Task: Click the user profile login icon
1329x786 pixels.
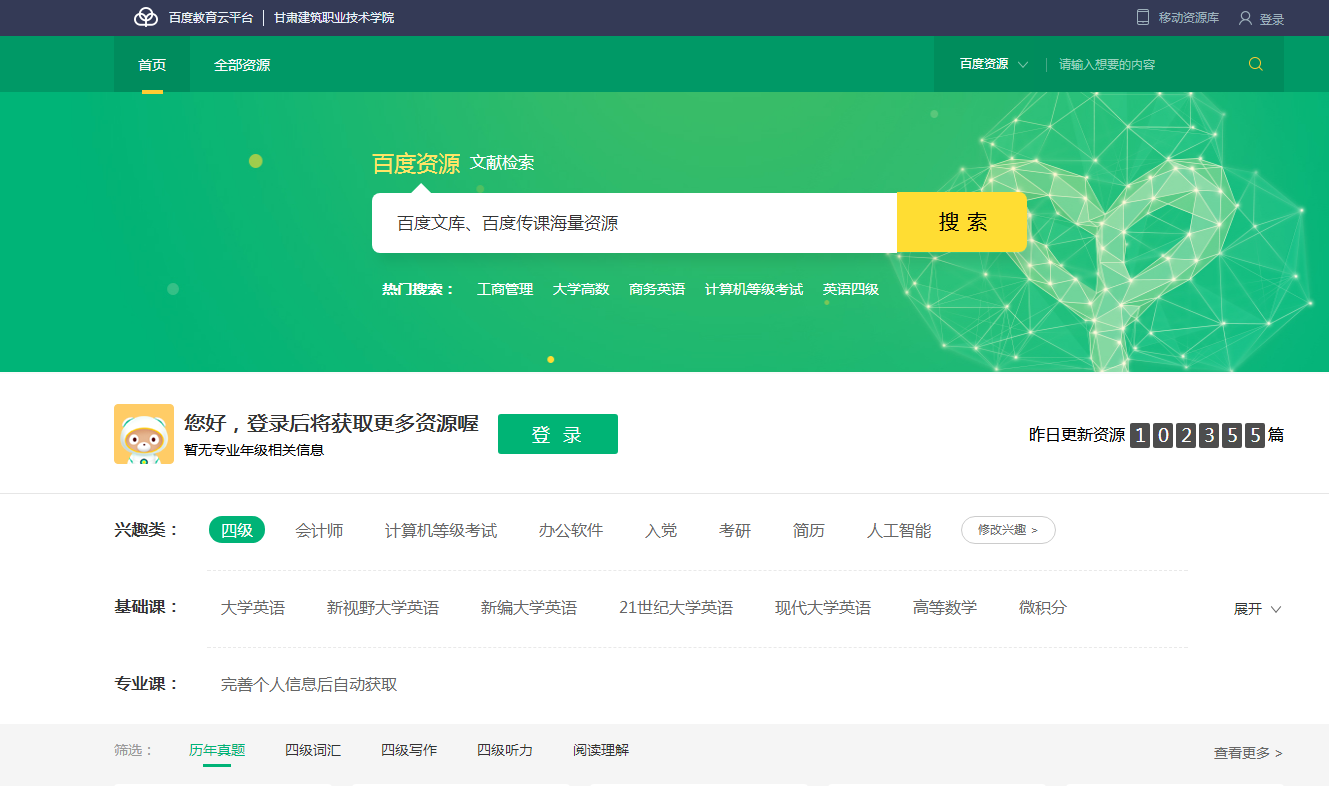Action: click(x=1245, y=18)
